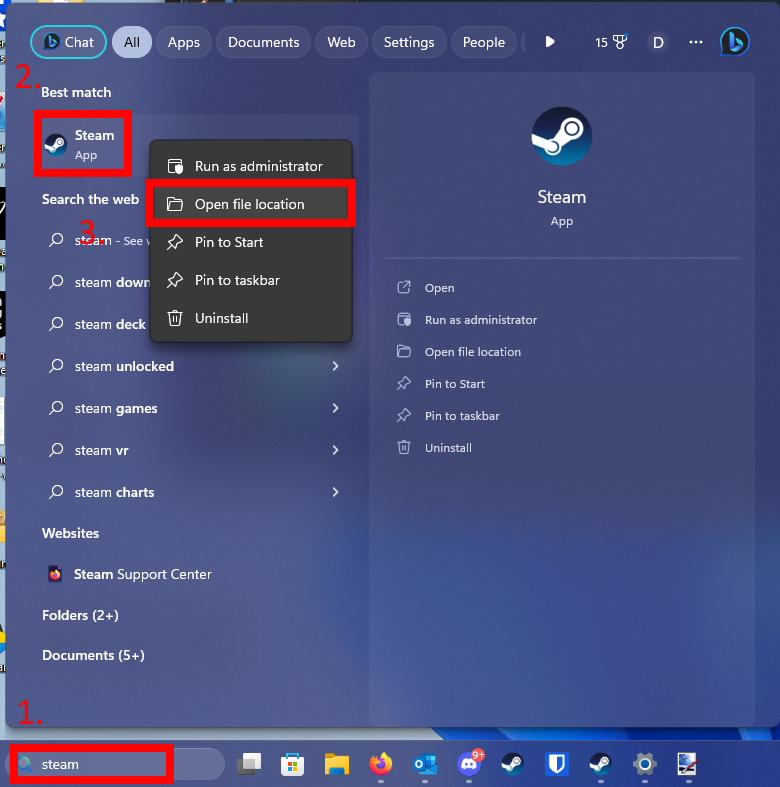This screenshot has height=787, width=780.
Task: Choose Pin to taskbar in the context menu
Action: pos(251,281)
